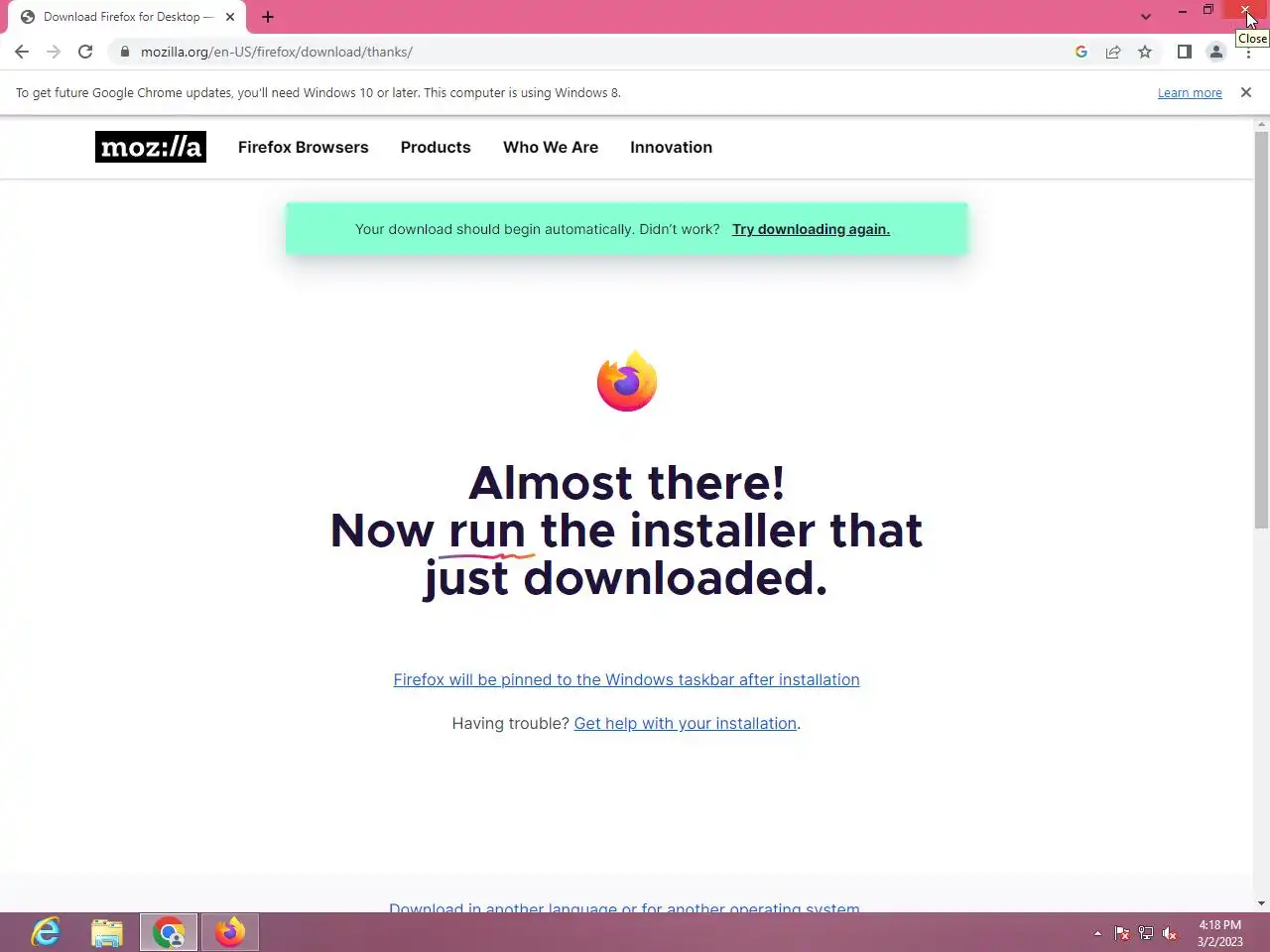Open the Chrome side panel
The width and height of the screenshot is (1270, 952).
[x=1185, y=52]
